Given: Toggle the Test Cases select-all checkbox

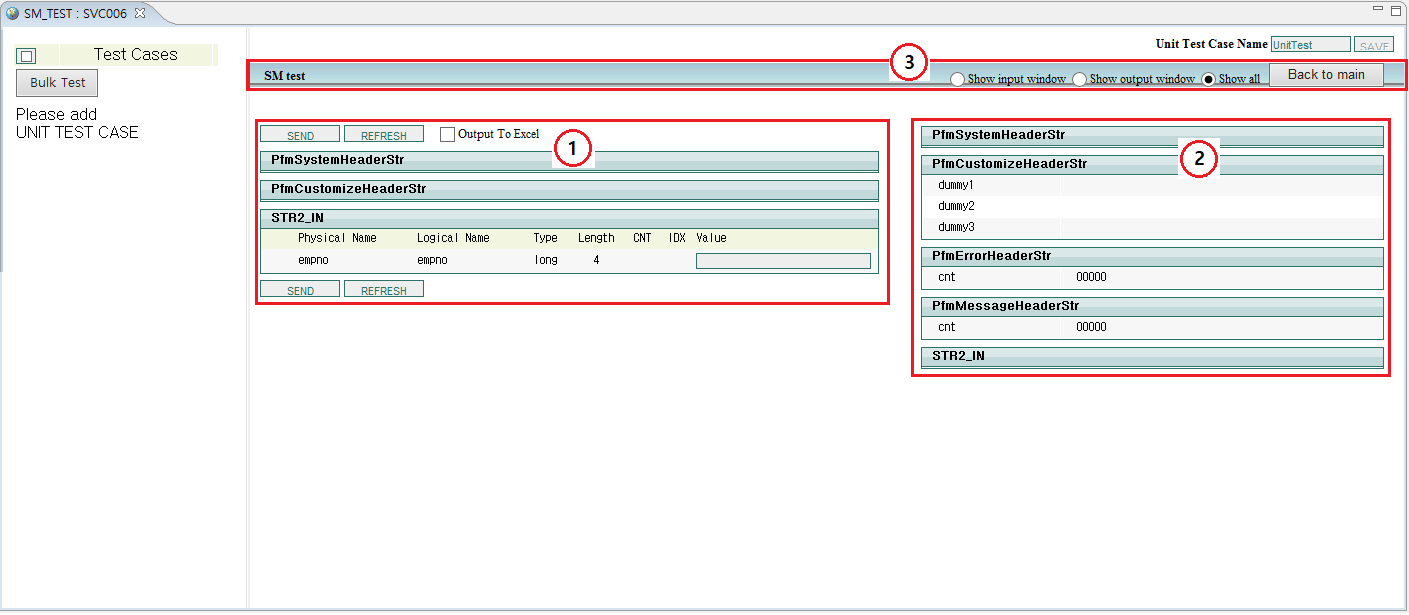Looking at the screenshot, I should tap(27, 56).
